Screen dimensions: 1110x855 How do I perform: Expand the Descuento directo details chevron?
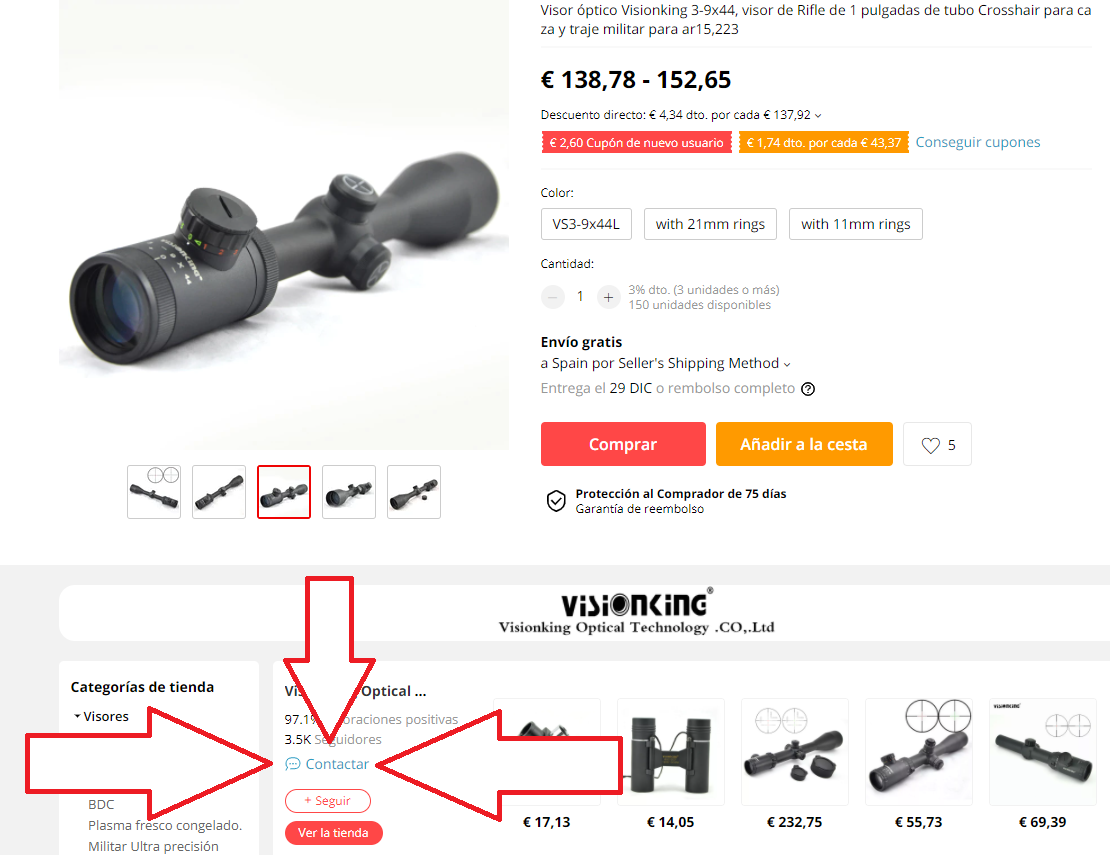pos(818,115)
